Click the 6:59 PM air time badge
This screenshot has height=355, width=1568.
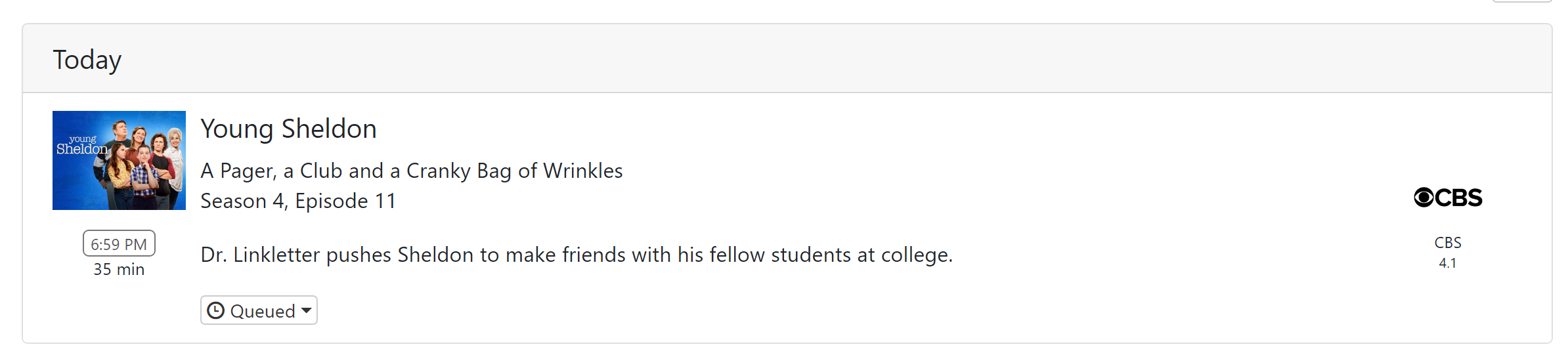119,243
